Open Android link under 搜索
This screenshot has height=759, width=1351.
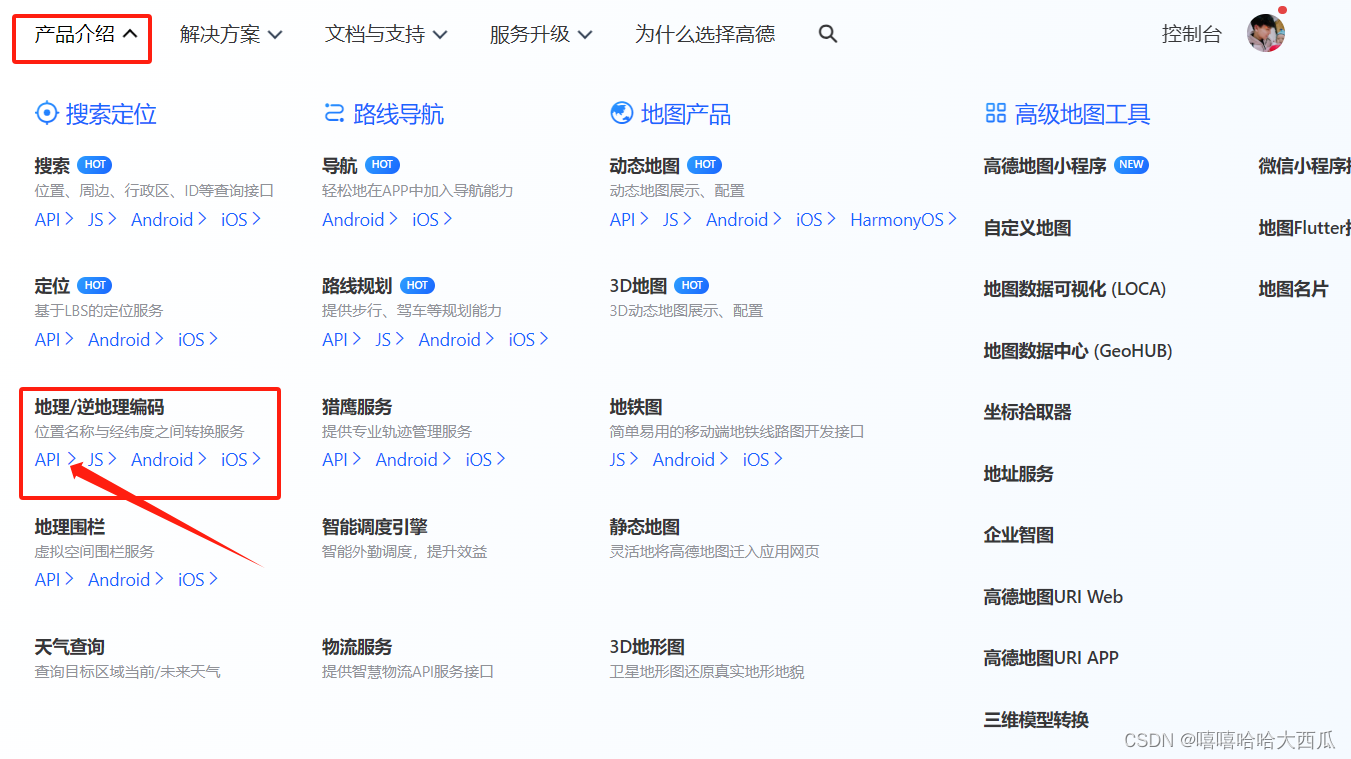click(x=169, y=219)
